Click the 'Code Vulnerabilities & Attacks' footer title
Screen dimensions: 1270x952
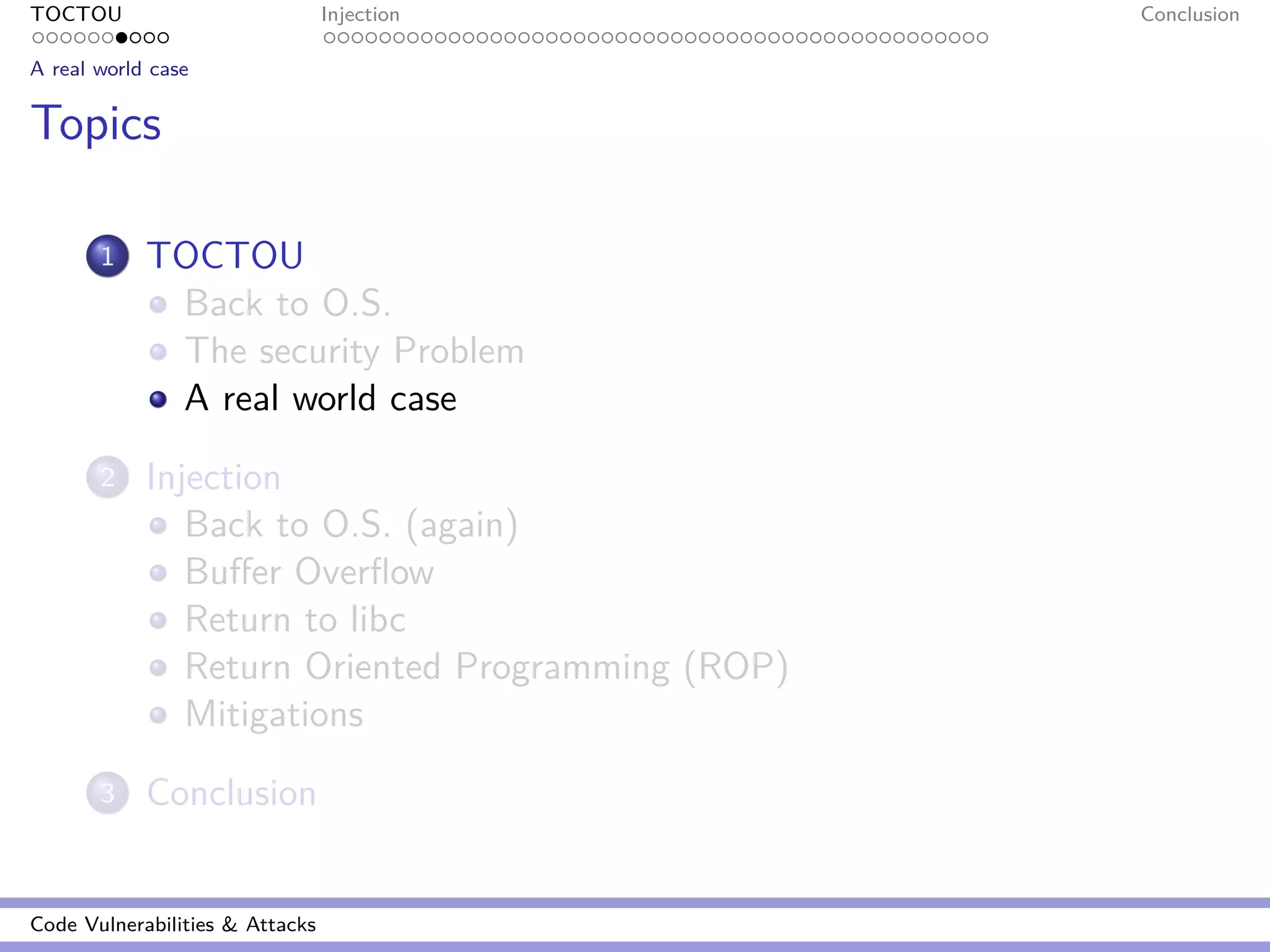pos(173,924)
